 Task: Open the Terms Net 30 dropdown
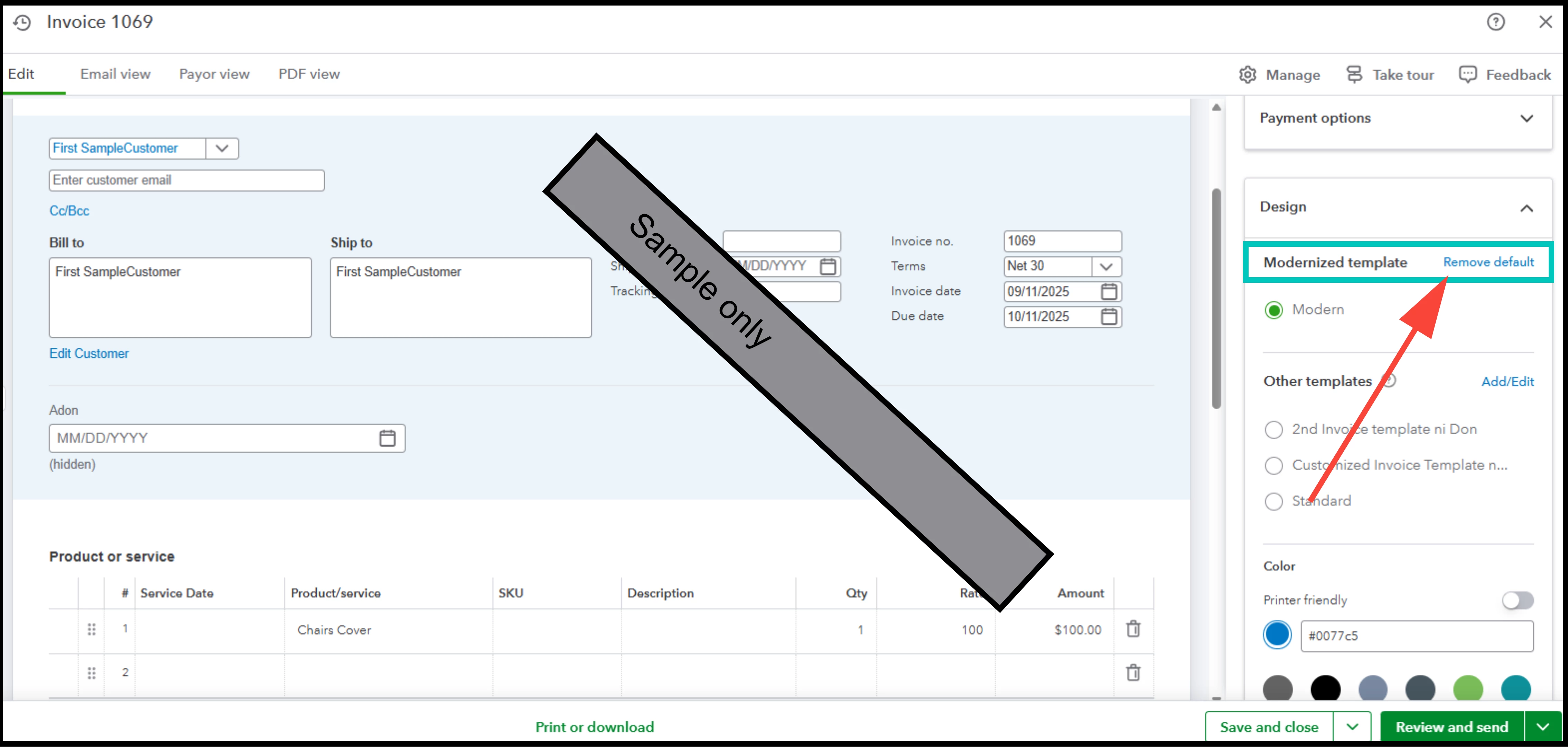coord(1106,267)
